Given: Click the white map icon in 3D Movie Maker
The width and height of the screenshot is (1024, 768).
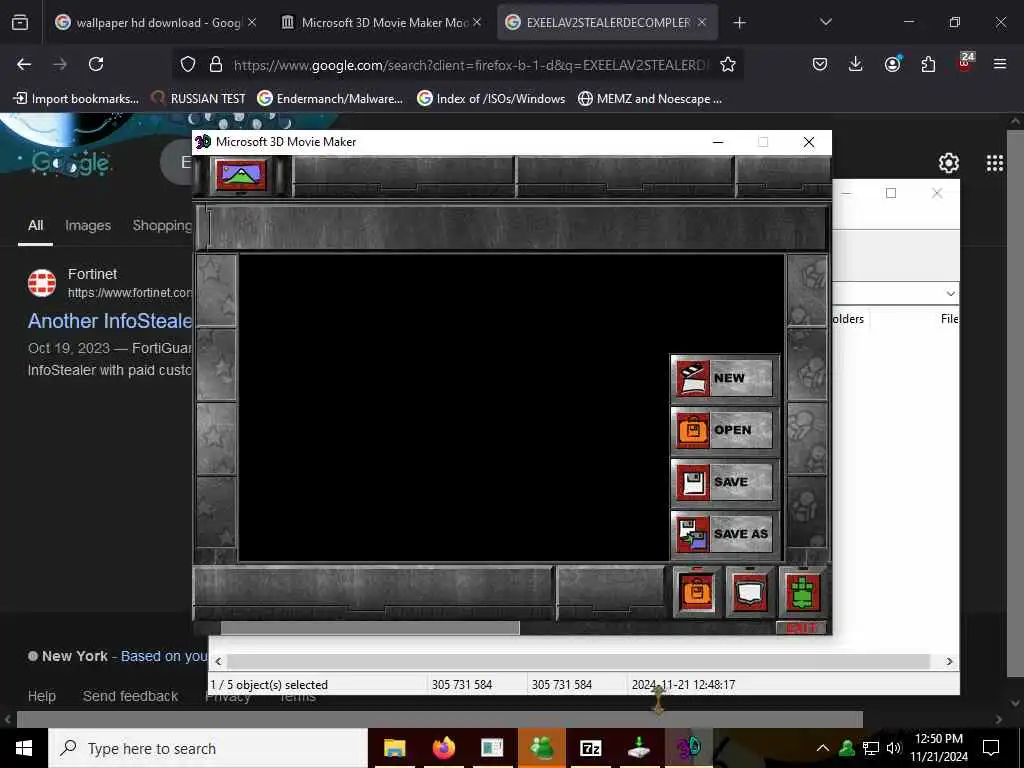Looking at the screenshot, I should click(x=749, y=592).
